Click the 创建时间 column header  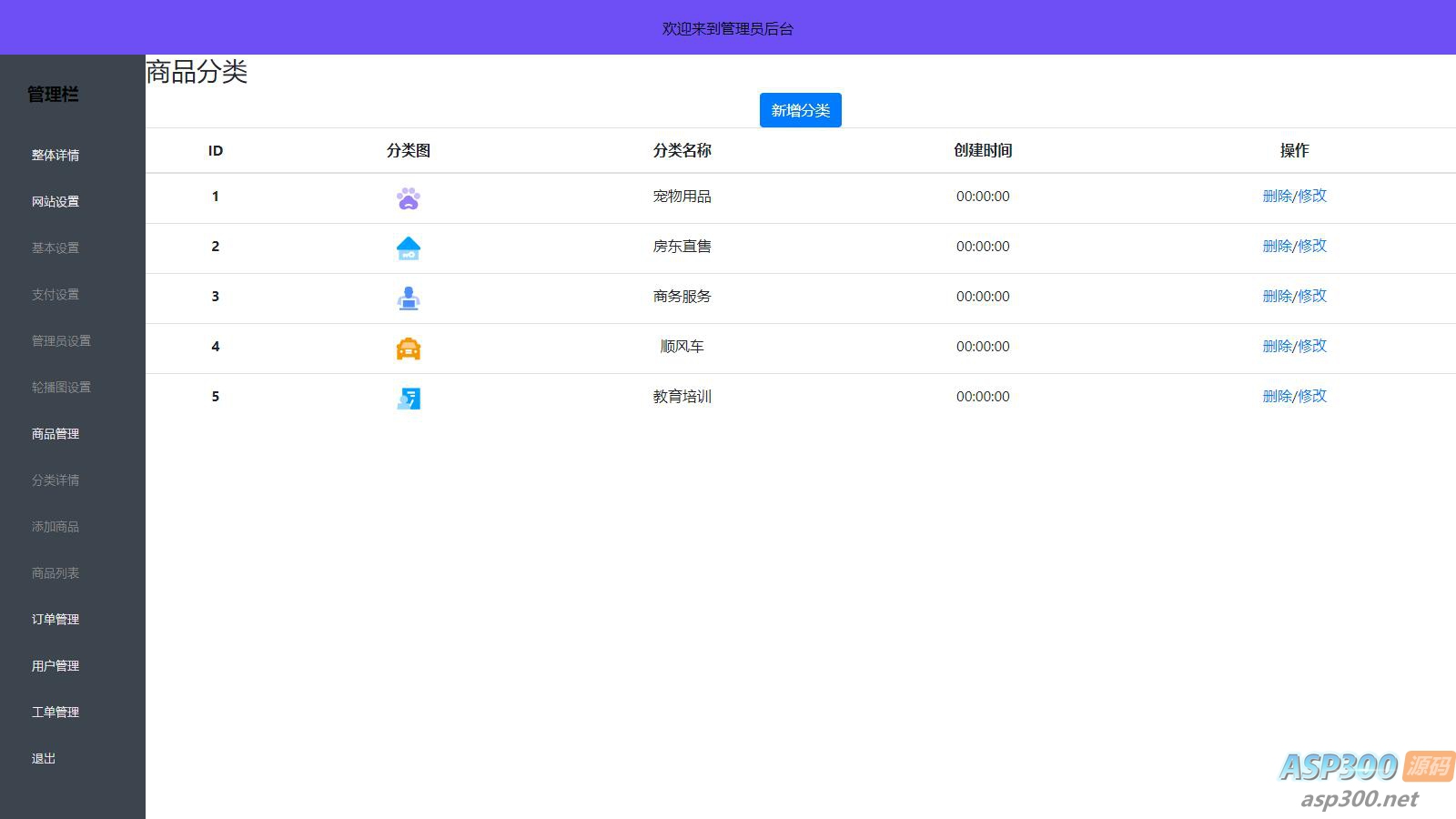coord(983,150)
